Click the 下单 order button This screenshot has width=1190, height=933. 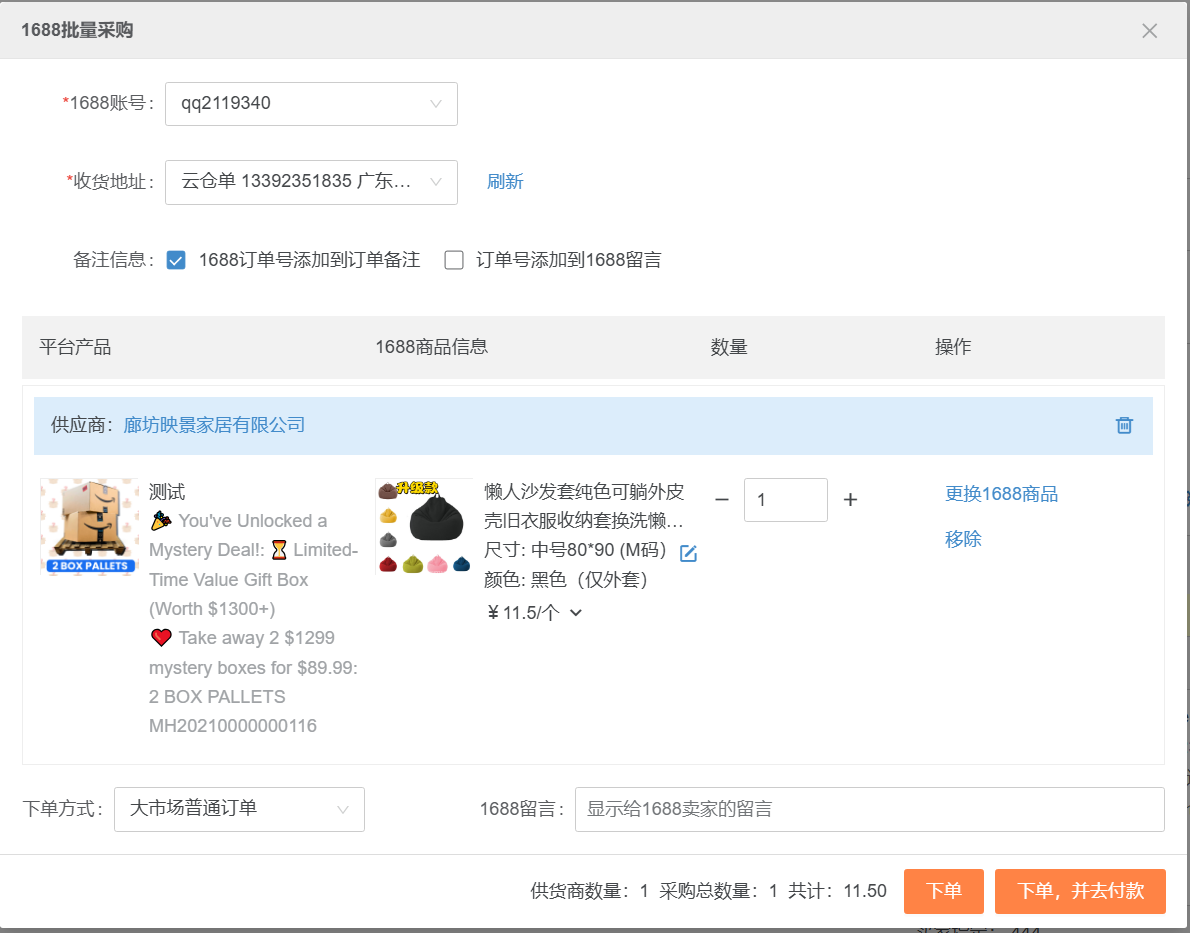(x=943, y=891)
